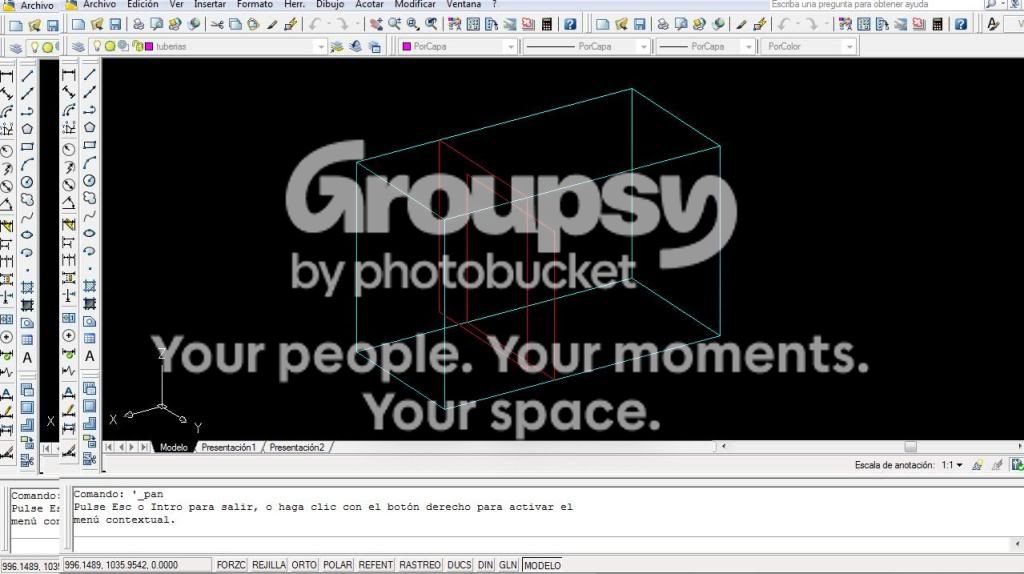This screenshot has width=1024, height=574.
Task: Click the Layer Previous icon
Action: [356, 47]
